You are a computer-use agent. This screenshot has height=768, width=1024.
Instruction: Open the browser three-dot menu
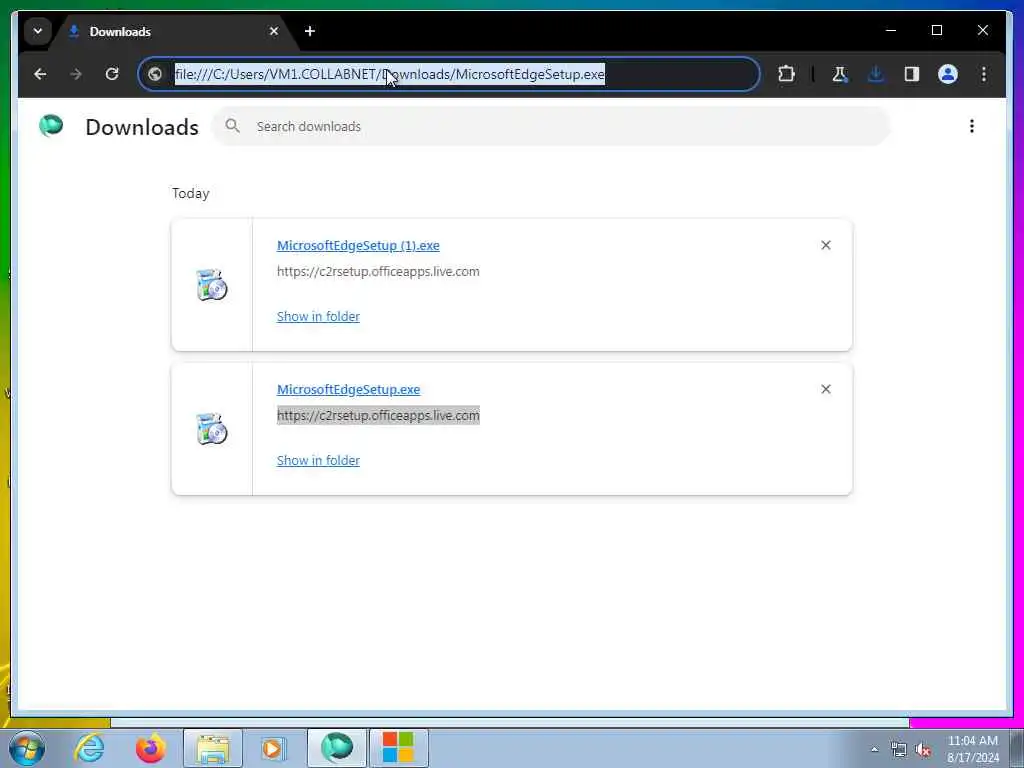984,74
